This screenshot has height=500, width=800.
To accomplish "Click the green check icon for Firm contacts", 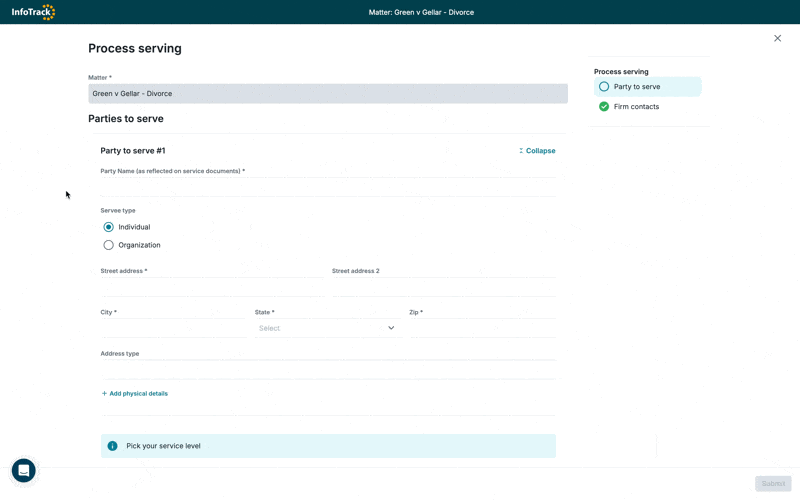I will pos(604,106).
